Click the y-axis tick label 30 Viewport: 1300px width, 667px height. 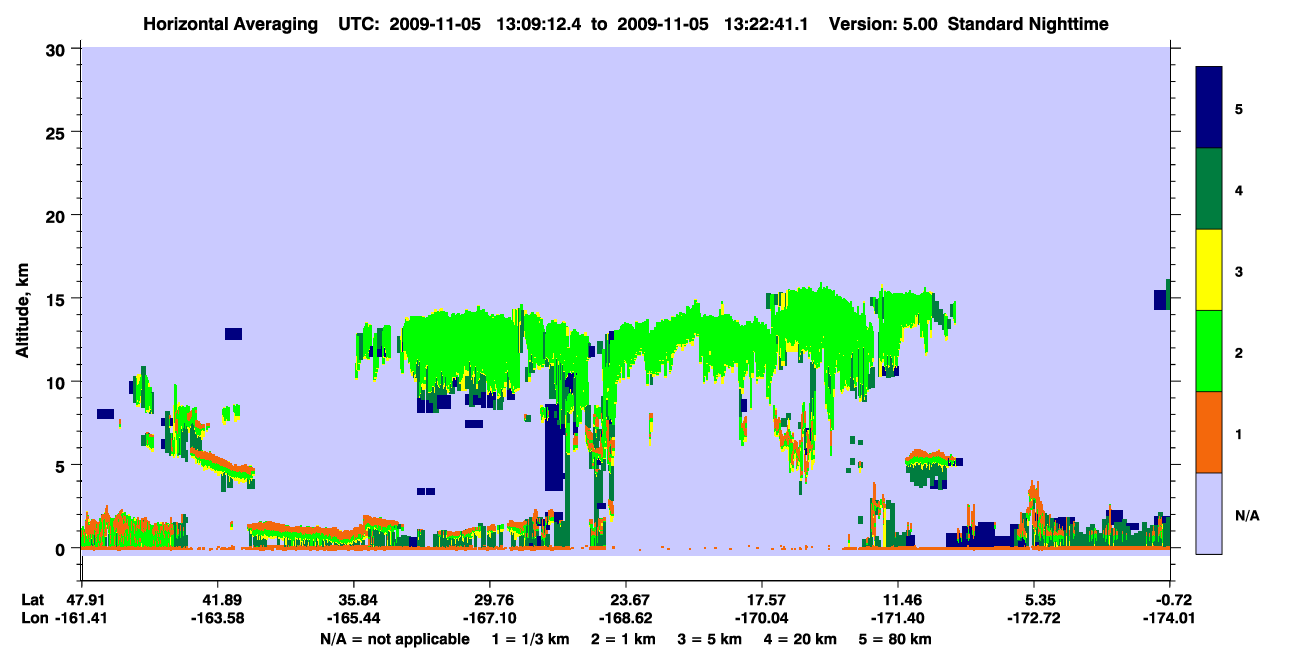56,48
